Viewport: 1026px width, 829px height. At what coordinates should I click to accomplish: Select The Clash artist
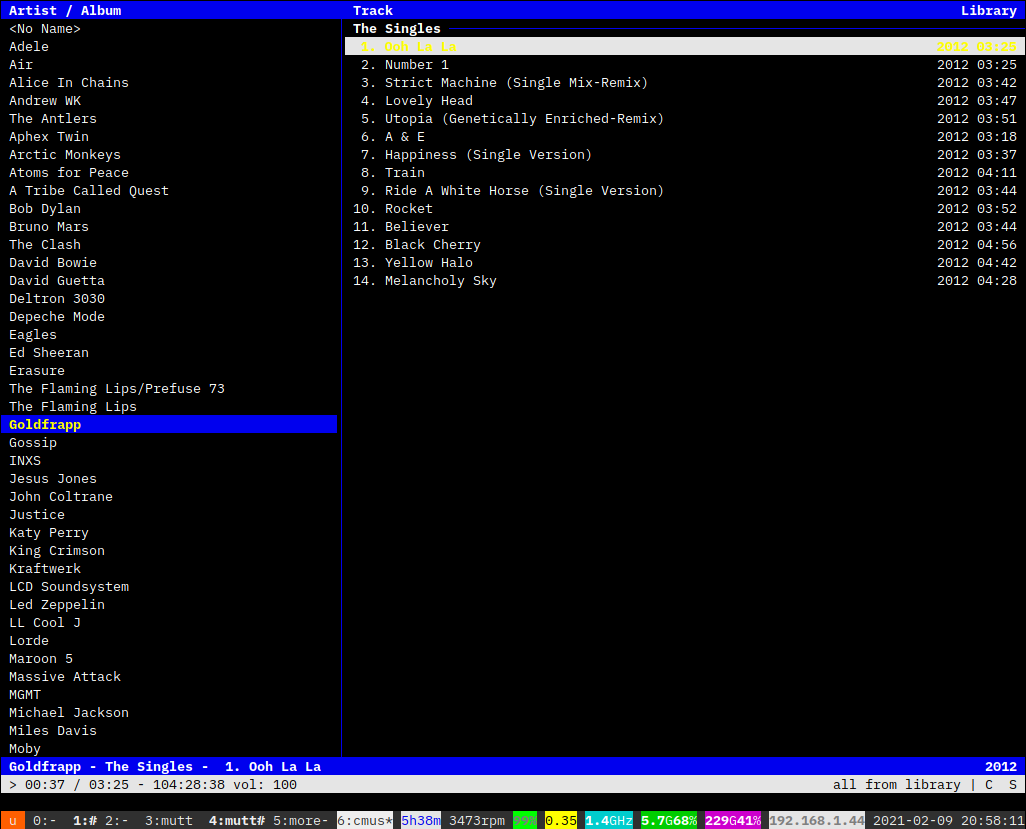pos(169,245)
